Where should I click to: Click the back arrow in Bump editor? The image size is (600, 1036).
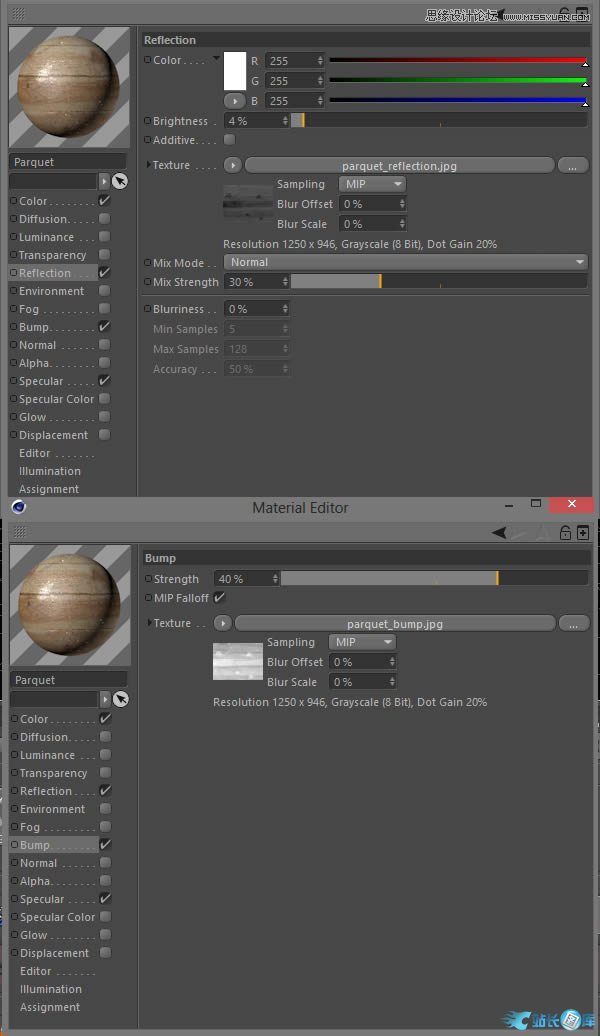pyautogui.click(x=499, y=533)
